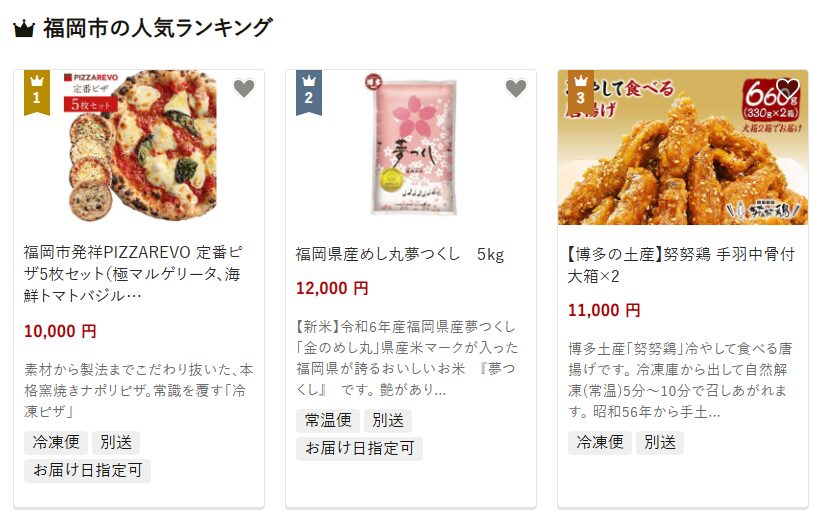Open 【博多の土産】努努鶏 手羽中骨付 title link
The width and height of the screenshot is (829, 520).
(681, 265)
